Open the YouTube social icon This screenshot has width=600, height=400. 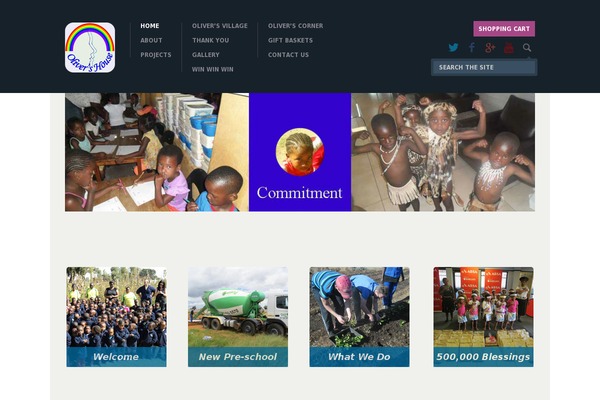click(509, 47)
